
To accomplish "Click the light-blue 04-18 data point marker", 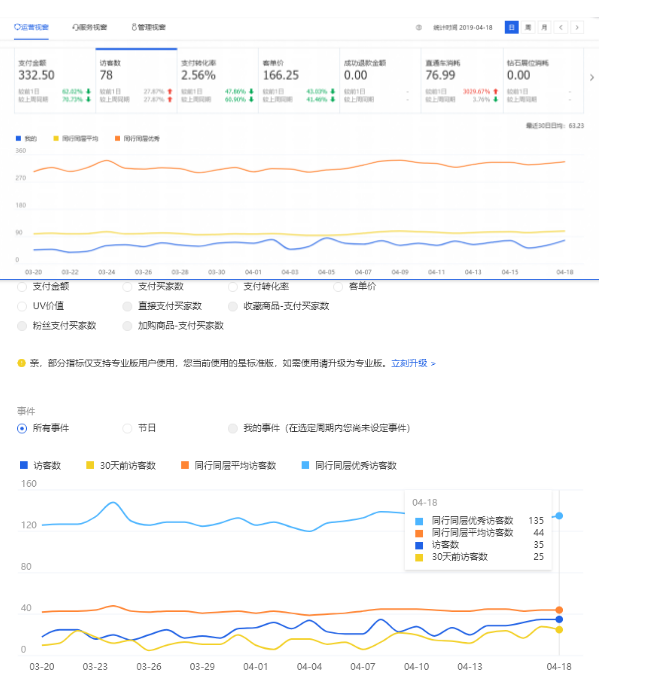I will [559, 516].
